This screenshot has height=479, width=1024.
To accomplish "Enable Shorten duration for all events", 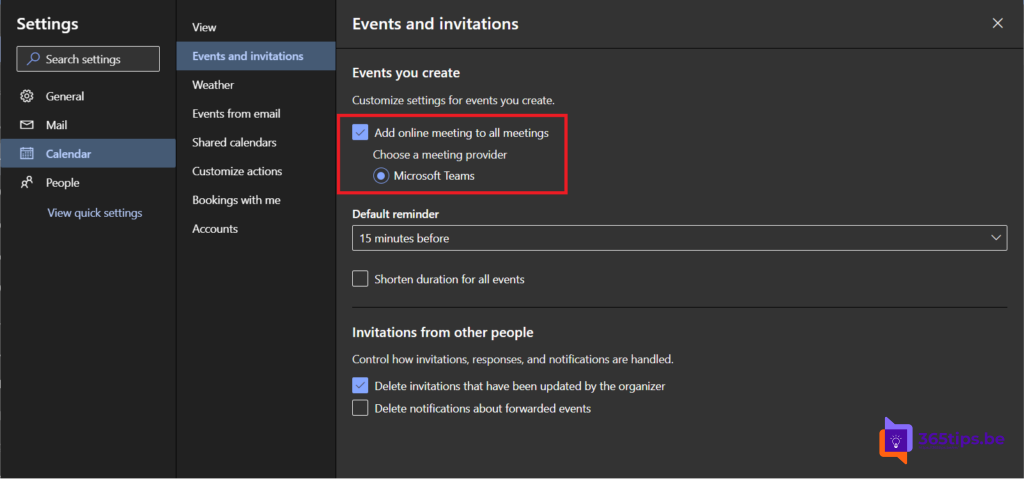I will (x=361, y=279).
